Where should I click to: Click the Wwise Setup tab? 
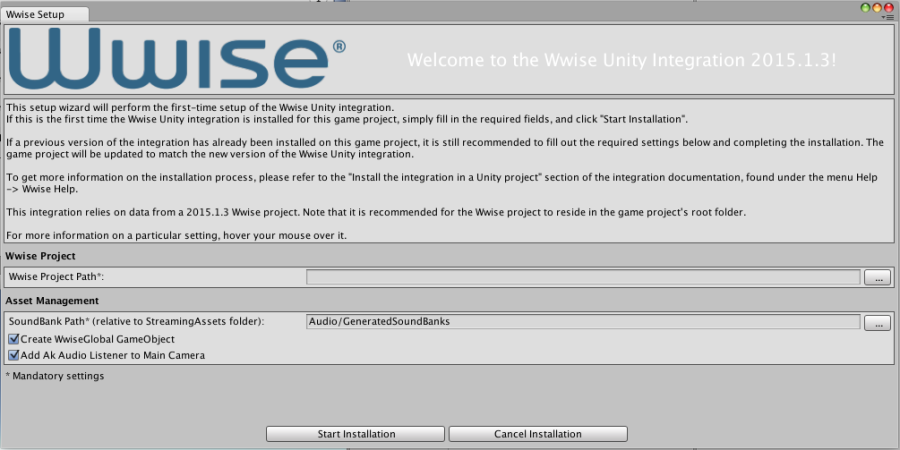coord(33,15)
